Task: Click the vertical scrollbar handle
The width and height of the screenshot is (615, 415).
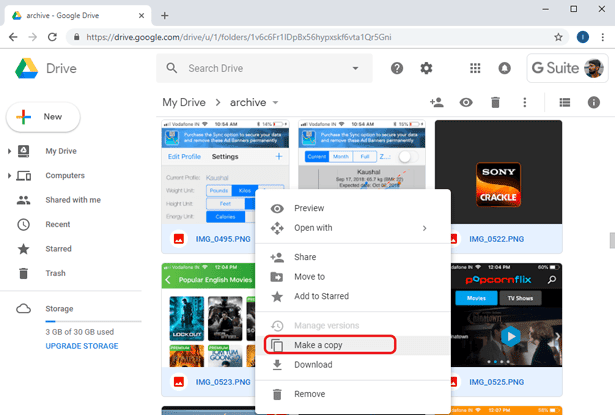Action: pyautogui.click(x=612, y=240)
